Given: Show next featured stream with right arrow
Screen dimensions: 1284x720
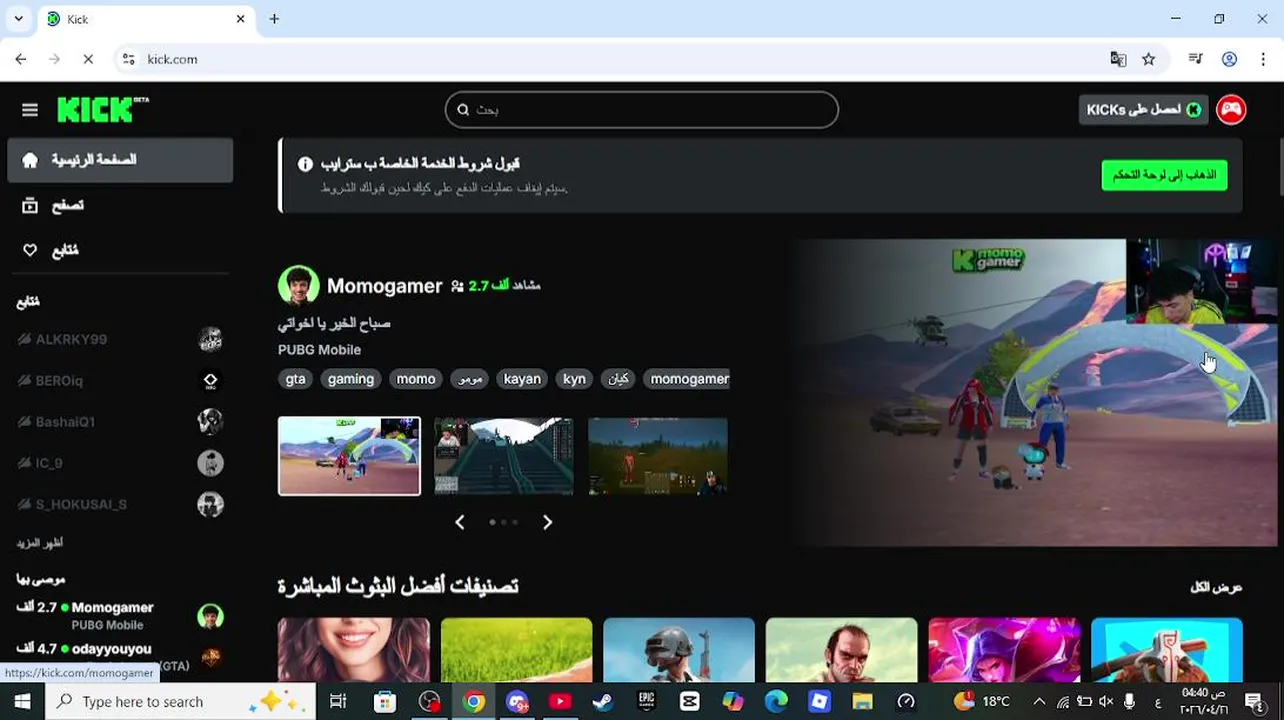Looking at the screenshot, I should click(x=547, y=522).
